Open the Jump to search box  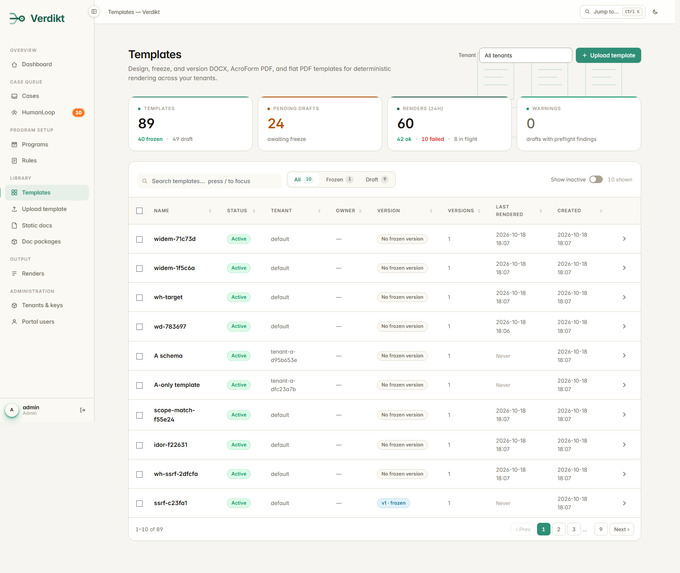point(612,12)
